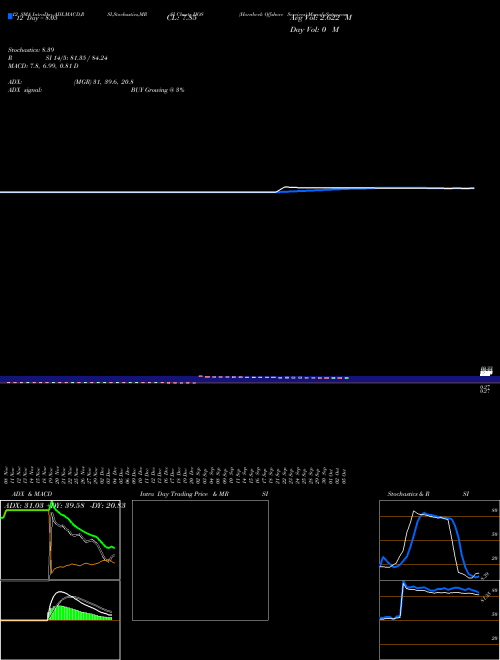Click the "Intra Day Trading Price & MR" title
This screenshot has height=660, width=500.
coord(184,494)
